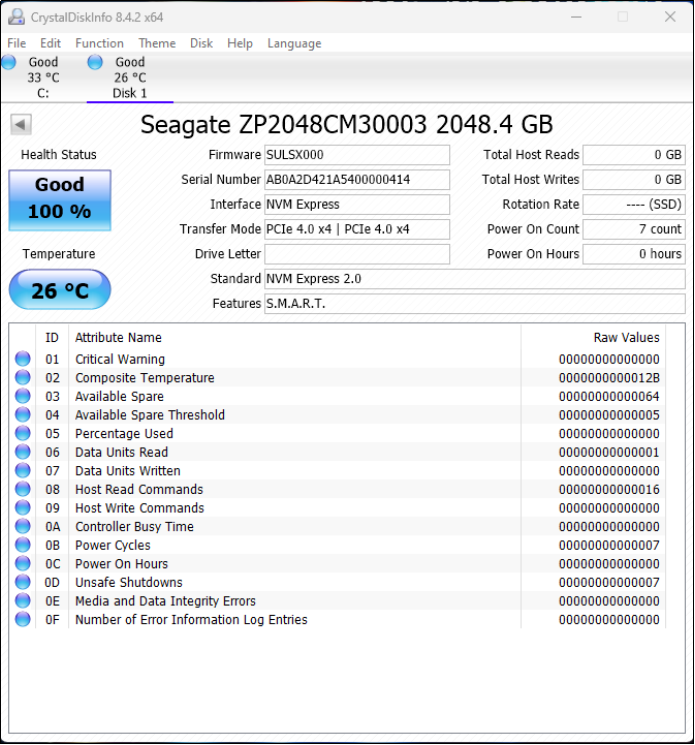Viewport: 695px width, 745px height.
Task: Select the Host Read Commands attribute name
Action: pyautogui.click(x=139, y=489)
